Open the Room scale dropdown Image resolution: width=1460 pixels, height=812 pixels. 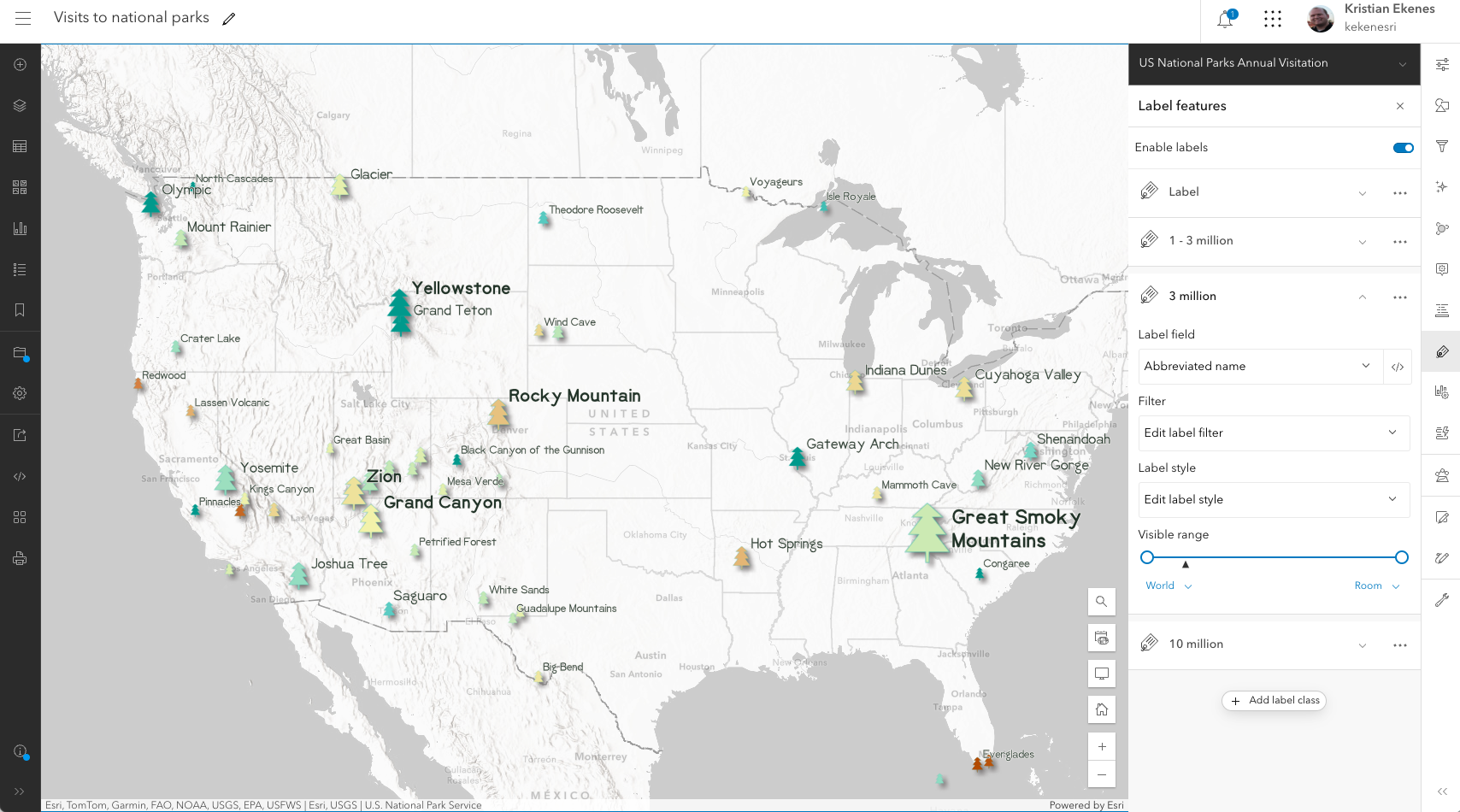click(1376, 586)
